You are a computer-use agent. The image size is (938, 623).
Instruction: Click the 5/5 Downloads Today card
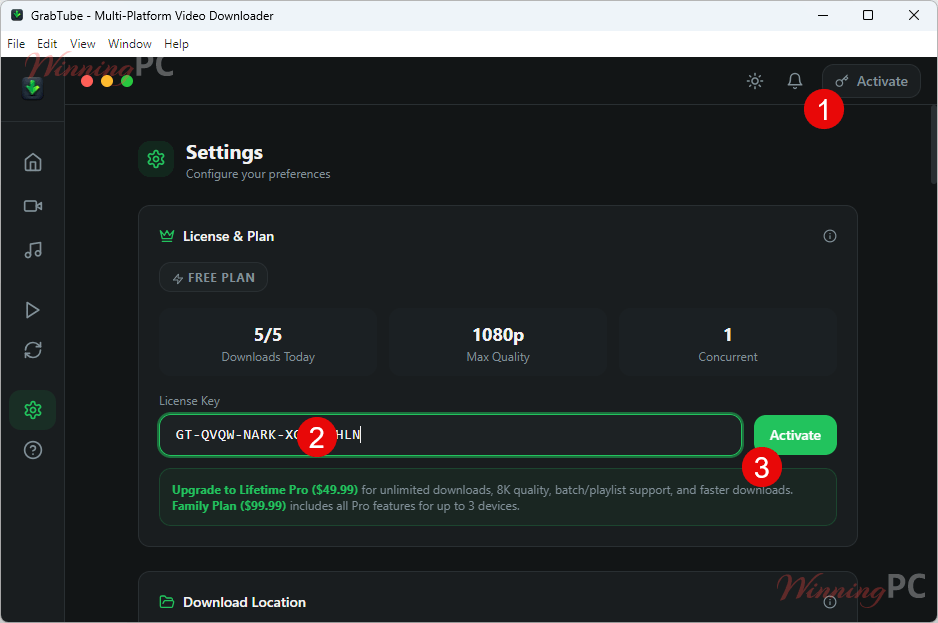tap(268, 342)
